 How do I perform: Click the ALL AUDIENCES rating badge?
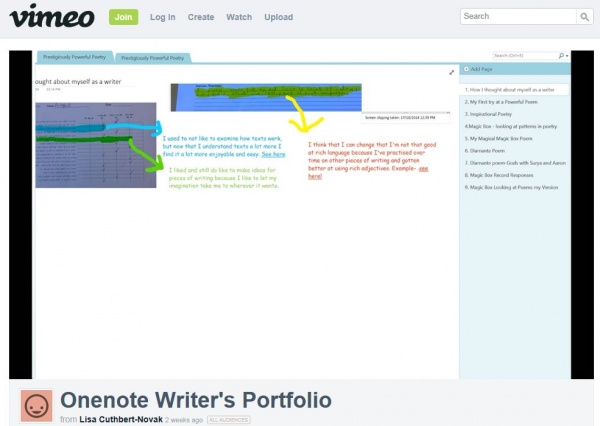click(x=229, y=420)
